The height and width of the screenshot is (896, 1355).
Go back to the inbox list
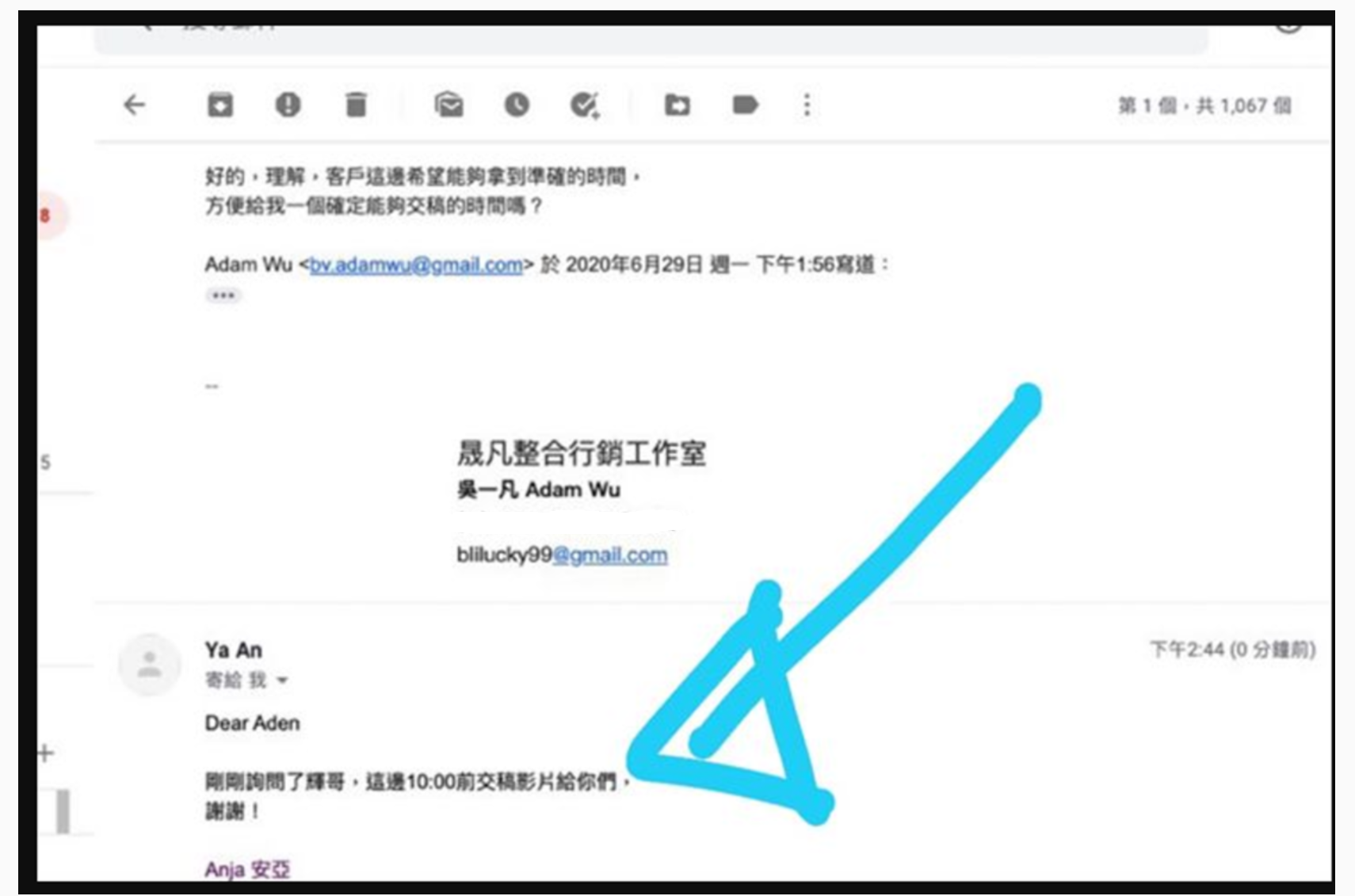(x=135, y=105)
